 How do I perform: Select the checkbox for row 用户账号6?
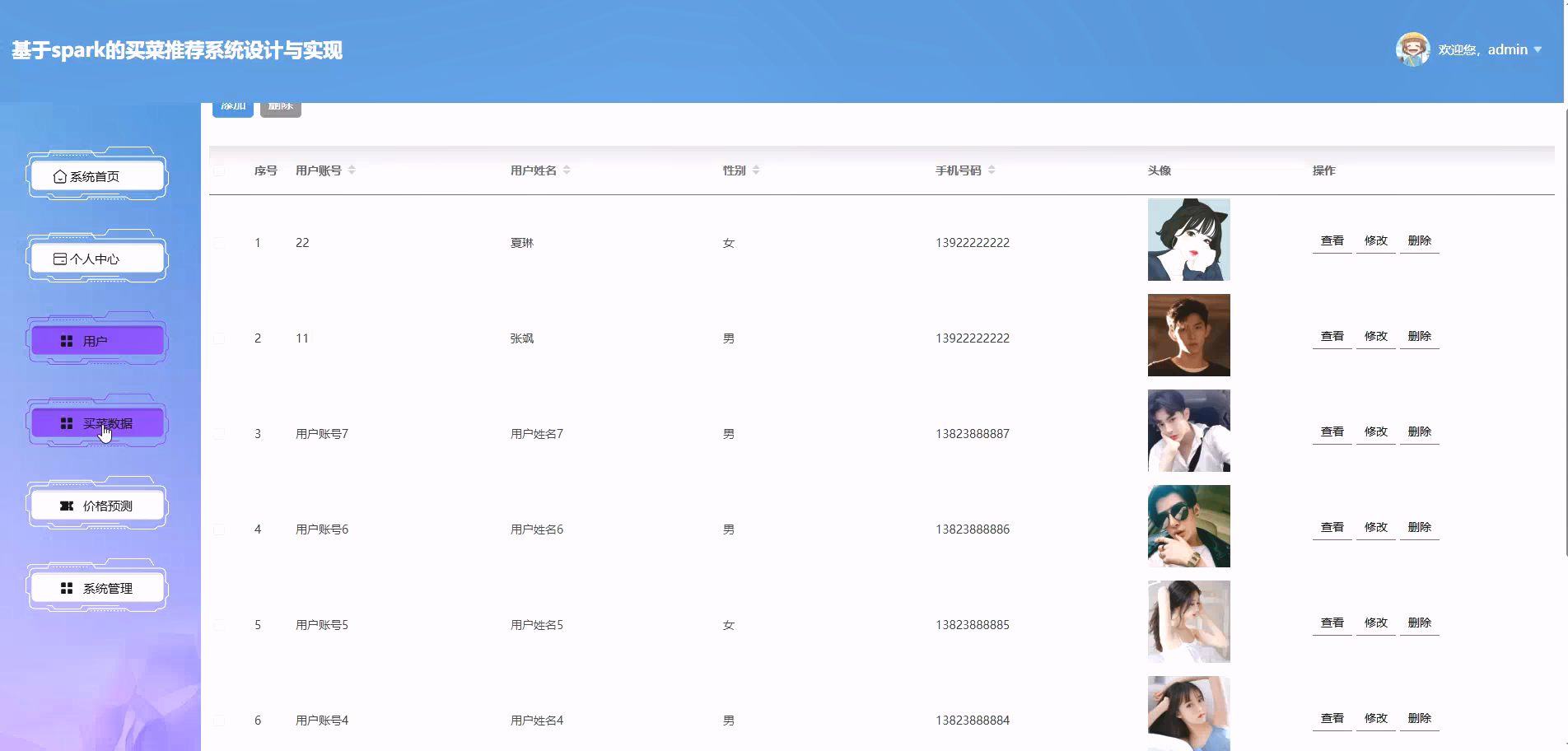(219, 529)
